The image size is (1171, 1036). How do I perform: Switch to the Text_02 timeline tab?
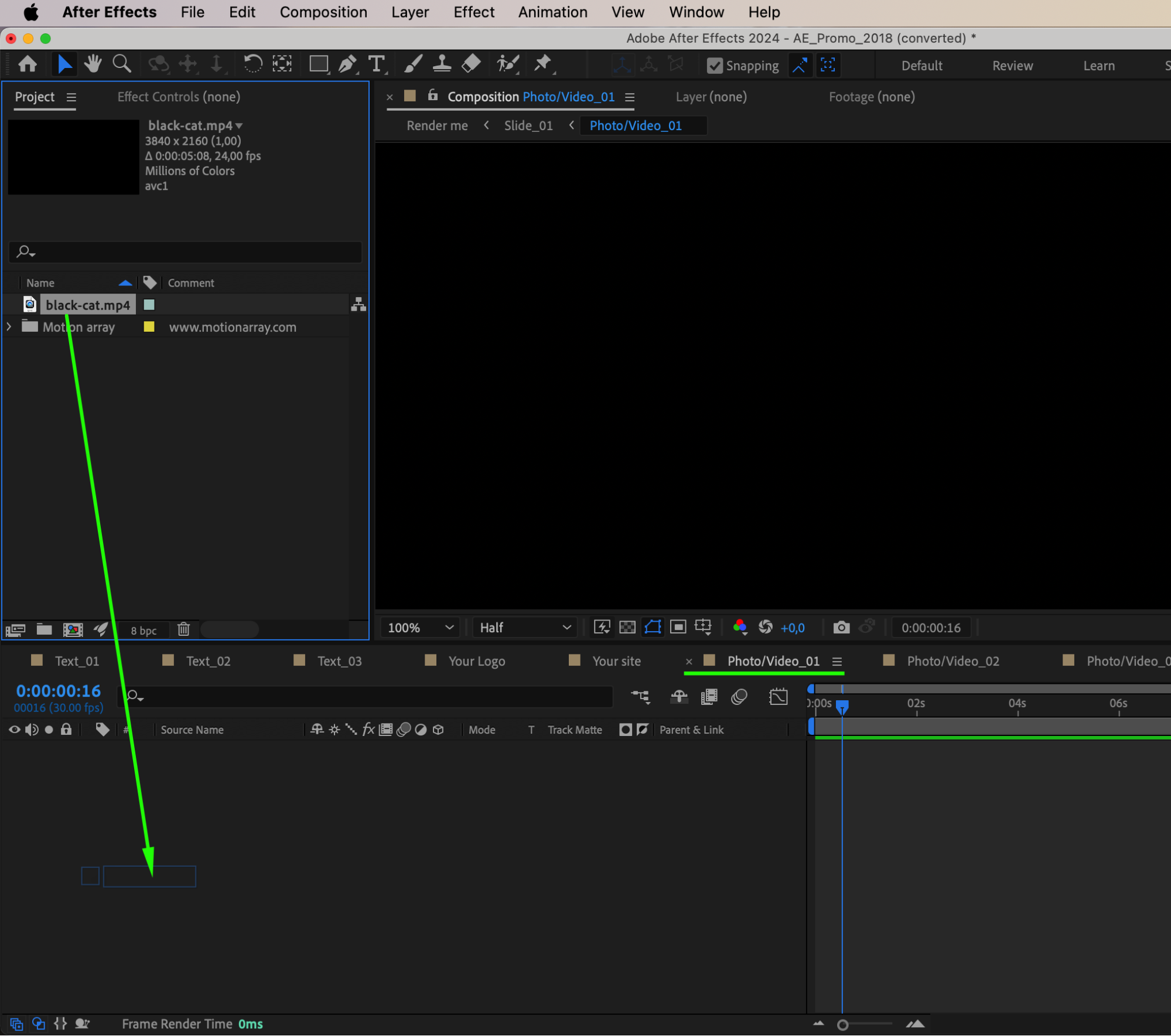click(207, 661)
